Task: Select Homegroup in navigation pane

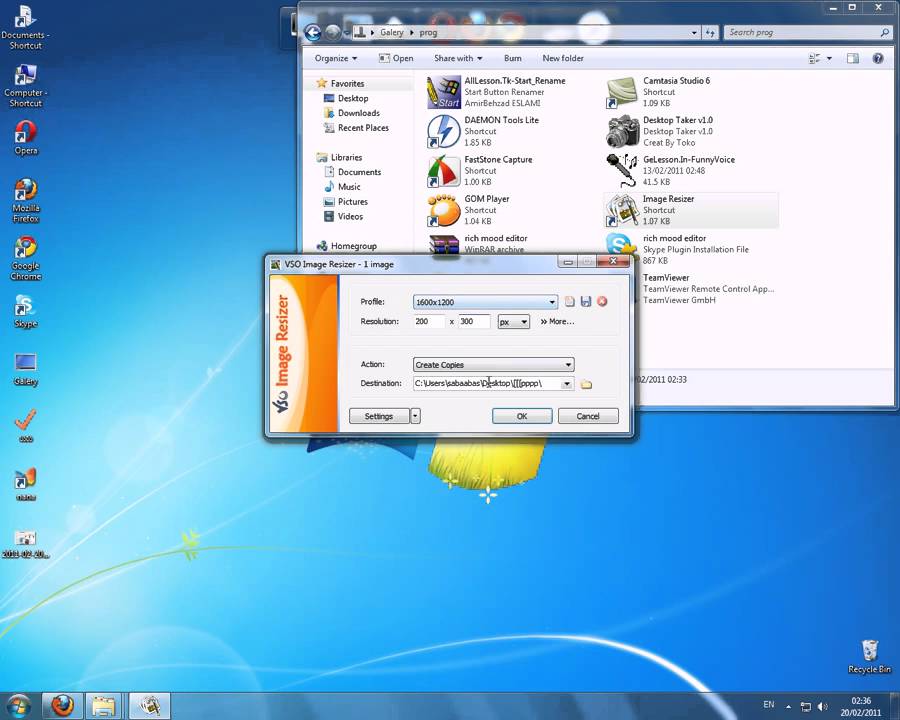Action: coord(353,246)
